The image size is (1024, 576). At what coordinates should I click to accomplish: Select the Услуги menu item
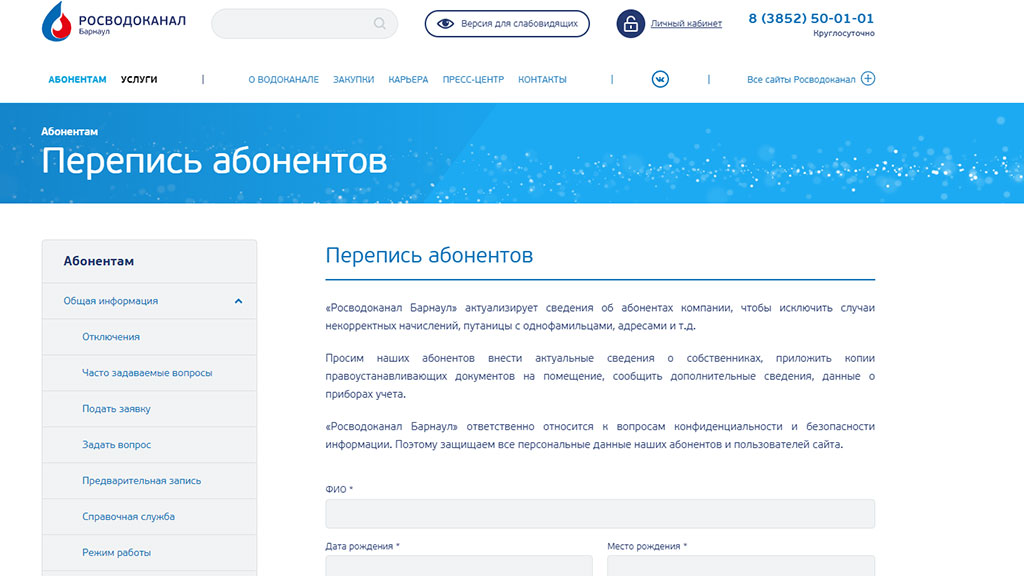click(138, 80)
